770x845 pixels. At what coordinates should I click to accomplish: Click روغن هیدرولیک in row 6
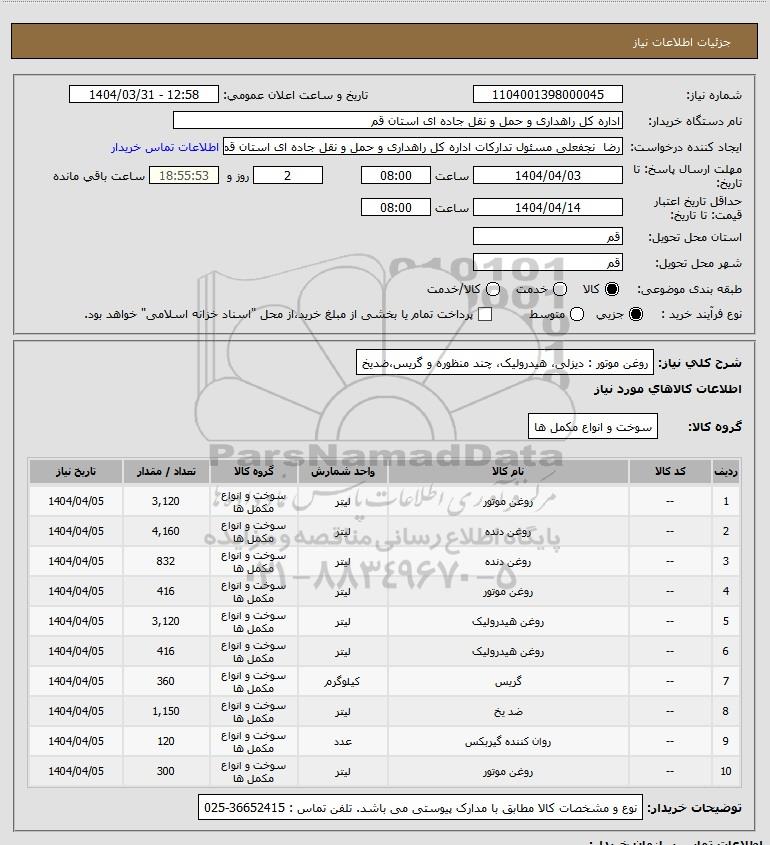tap(508, 652)
